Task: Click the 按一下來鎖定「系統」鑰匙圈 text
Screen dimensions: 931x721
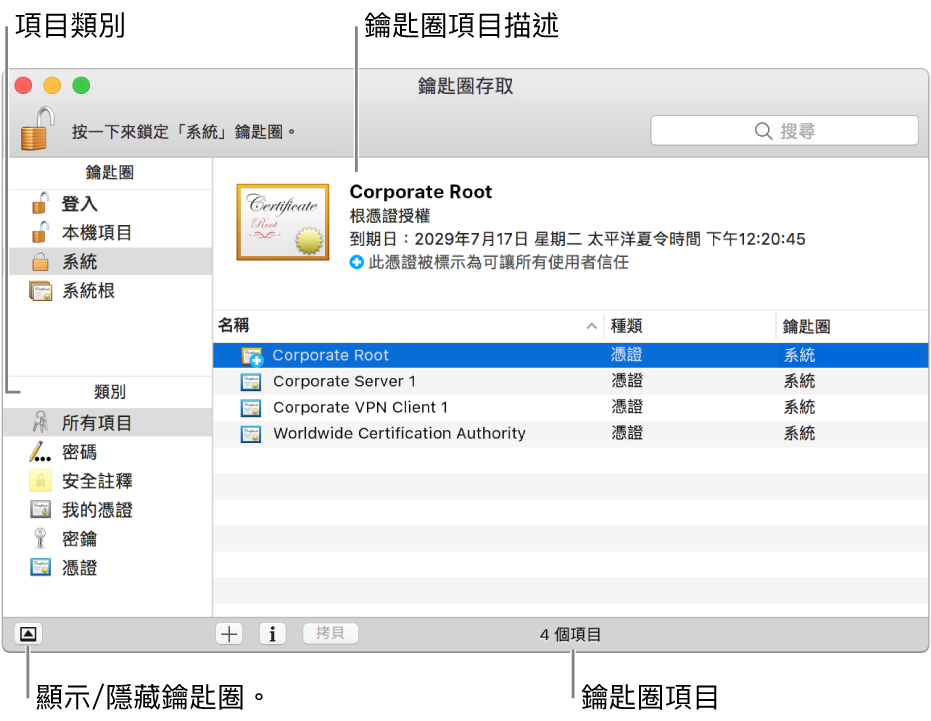Action: coord(183,131)
